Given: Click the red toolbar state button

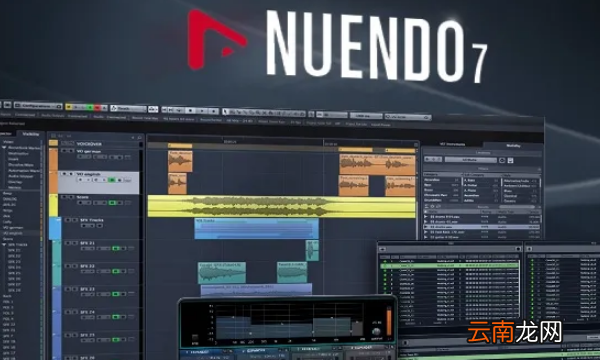Looking at the screenshot, I should tap(98, 108).
